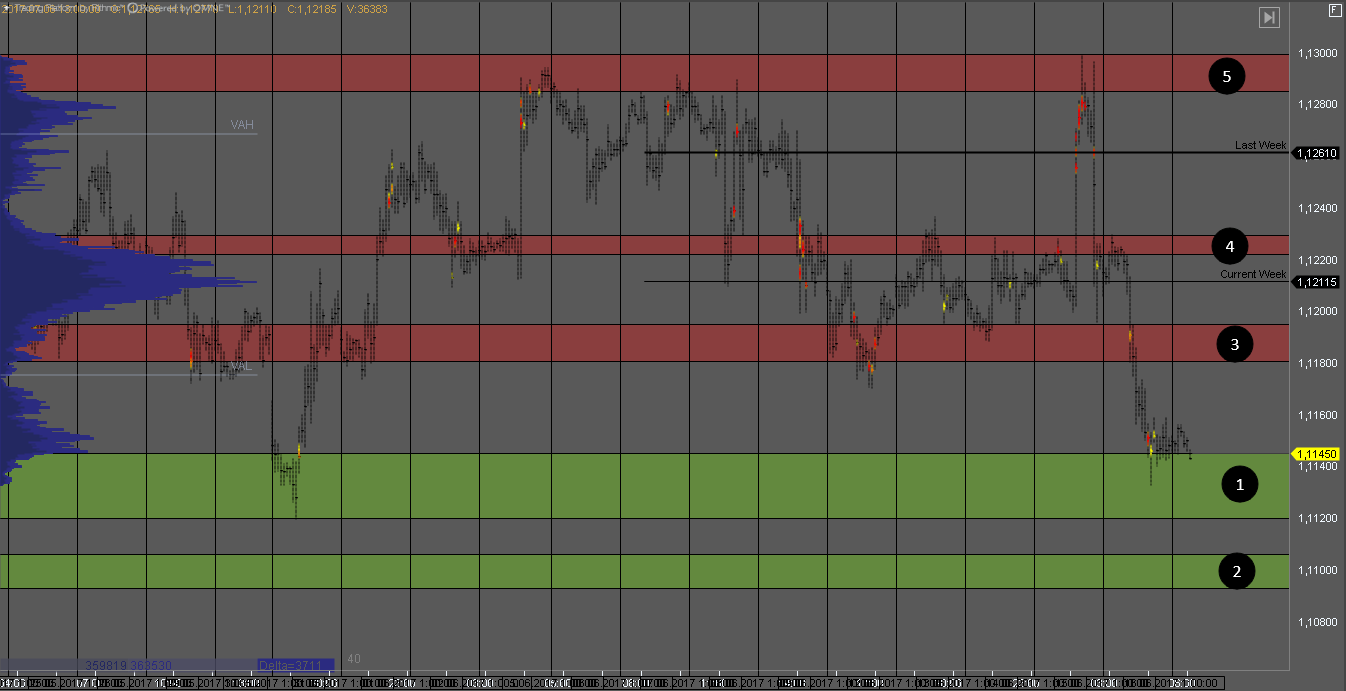
Task: Select the Last Week horizontal line label
Action: pos(1260,145)
